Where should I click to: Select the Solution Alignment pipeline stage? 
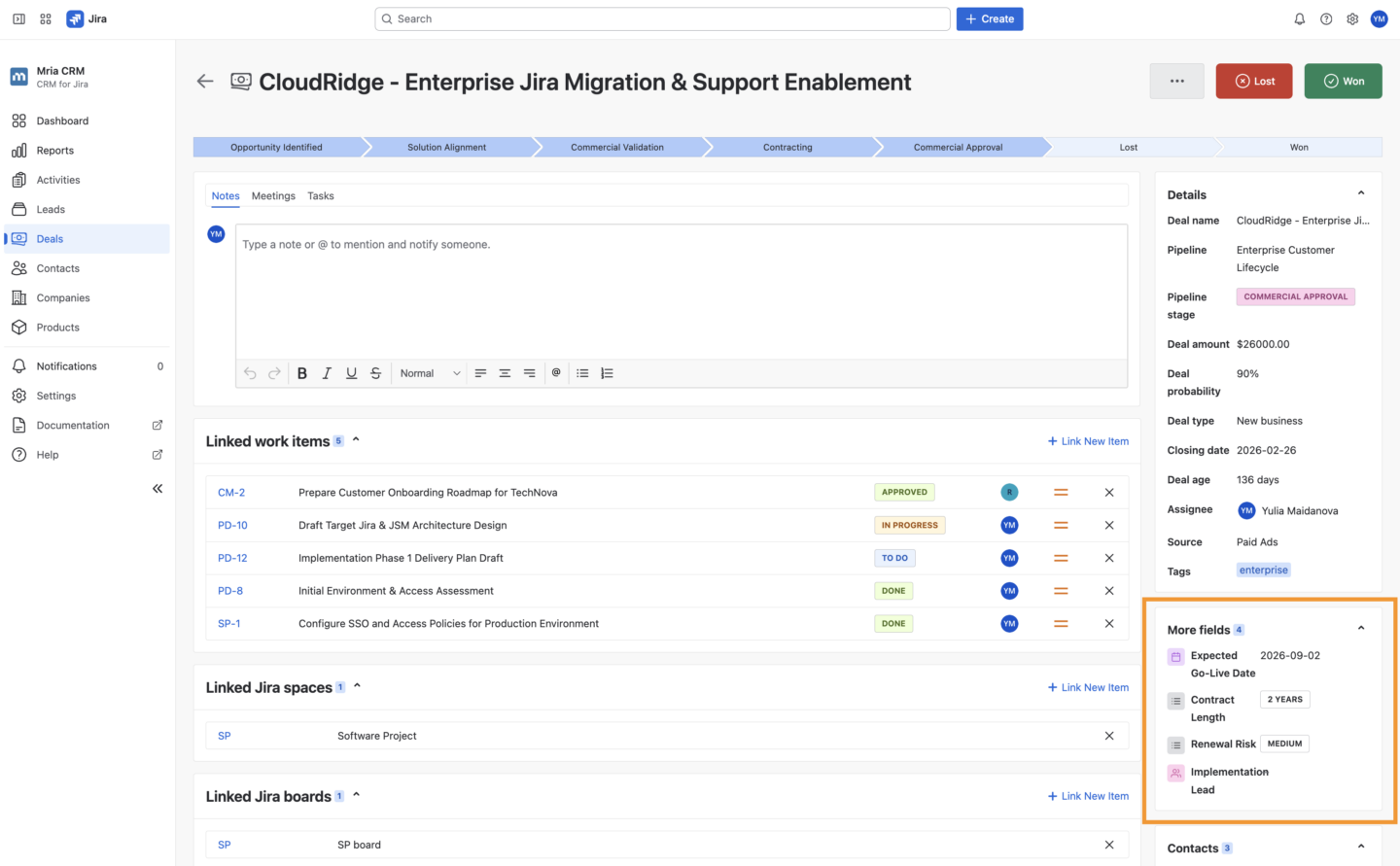(x=447, y=148)
